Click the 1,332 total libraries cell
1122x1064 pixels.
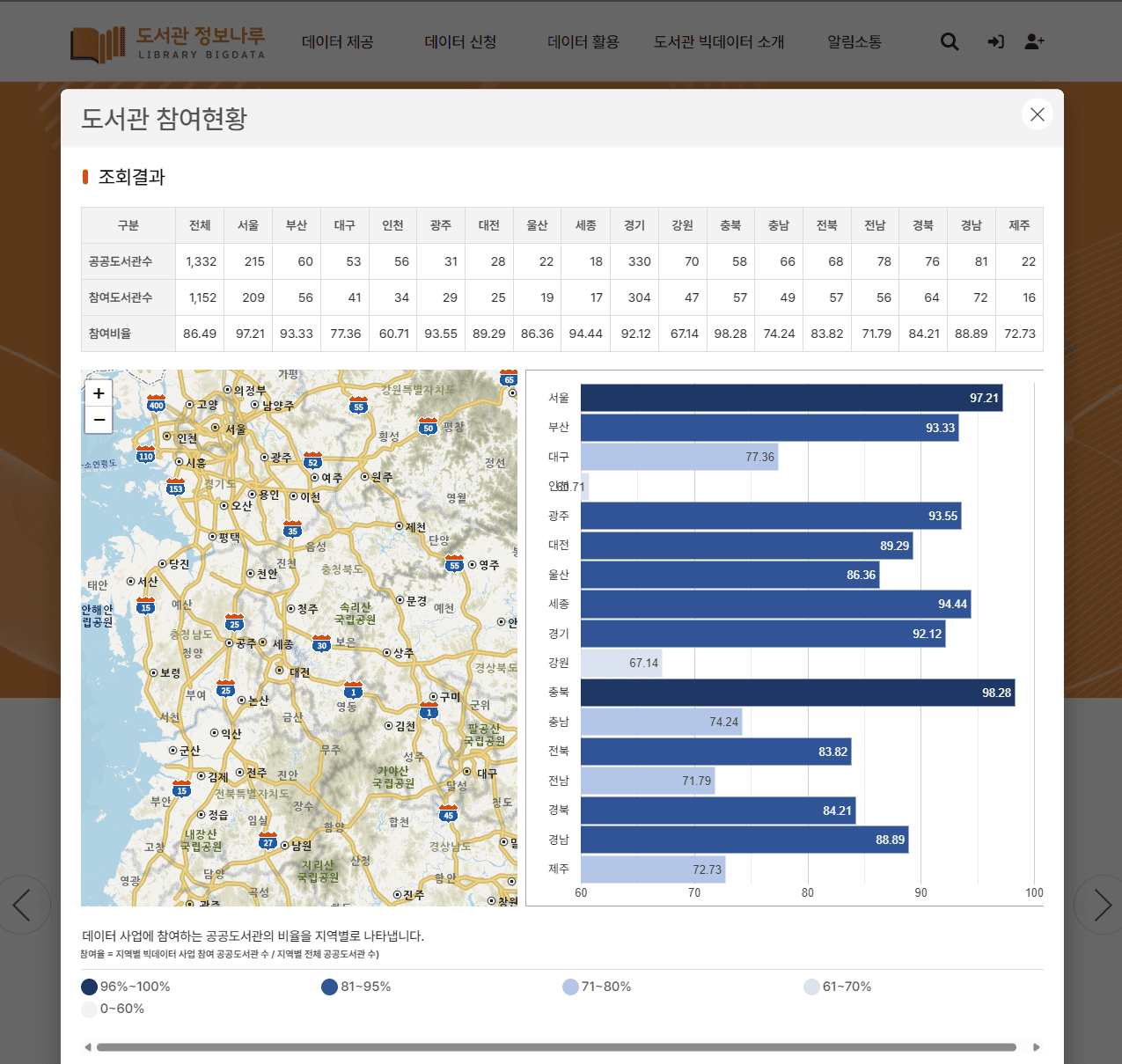click(200, 261)
